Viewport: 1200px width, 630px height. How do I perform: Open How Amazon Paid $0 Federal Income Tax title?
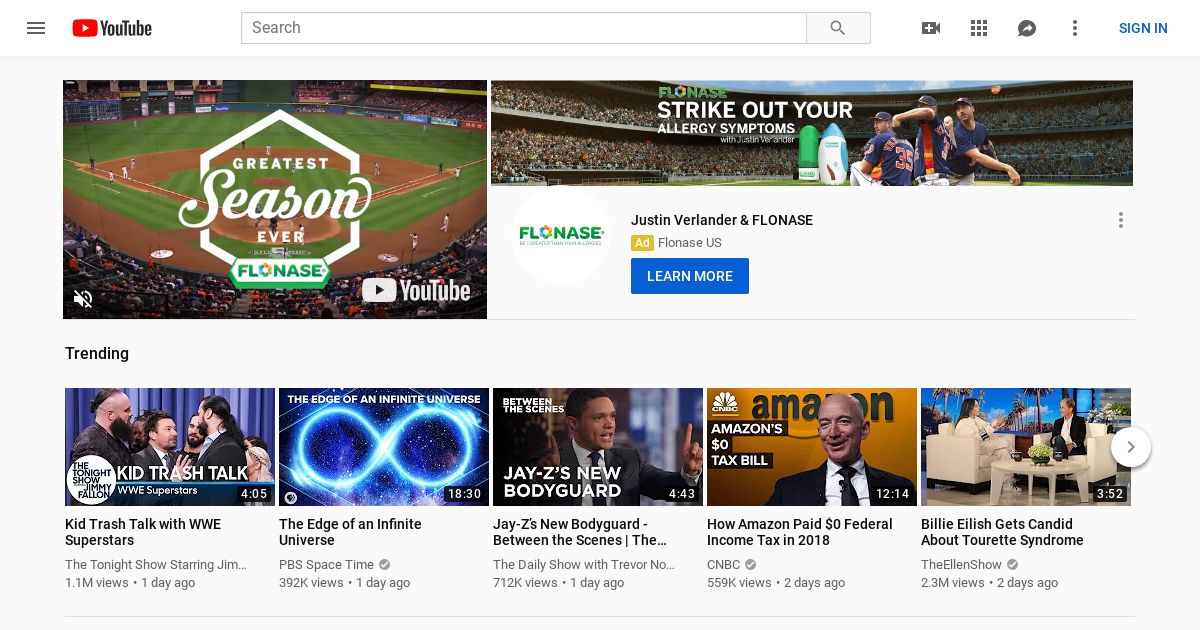coord(800,532)
